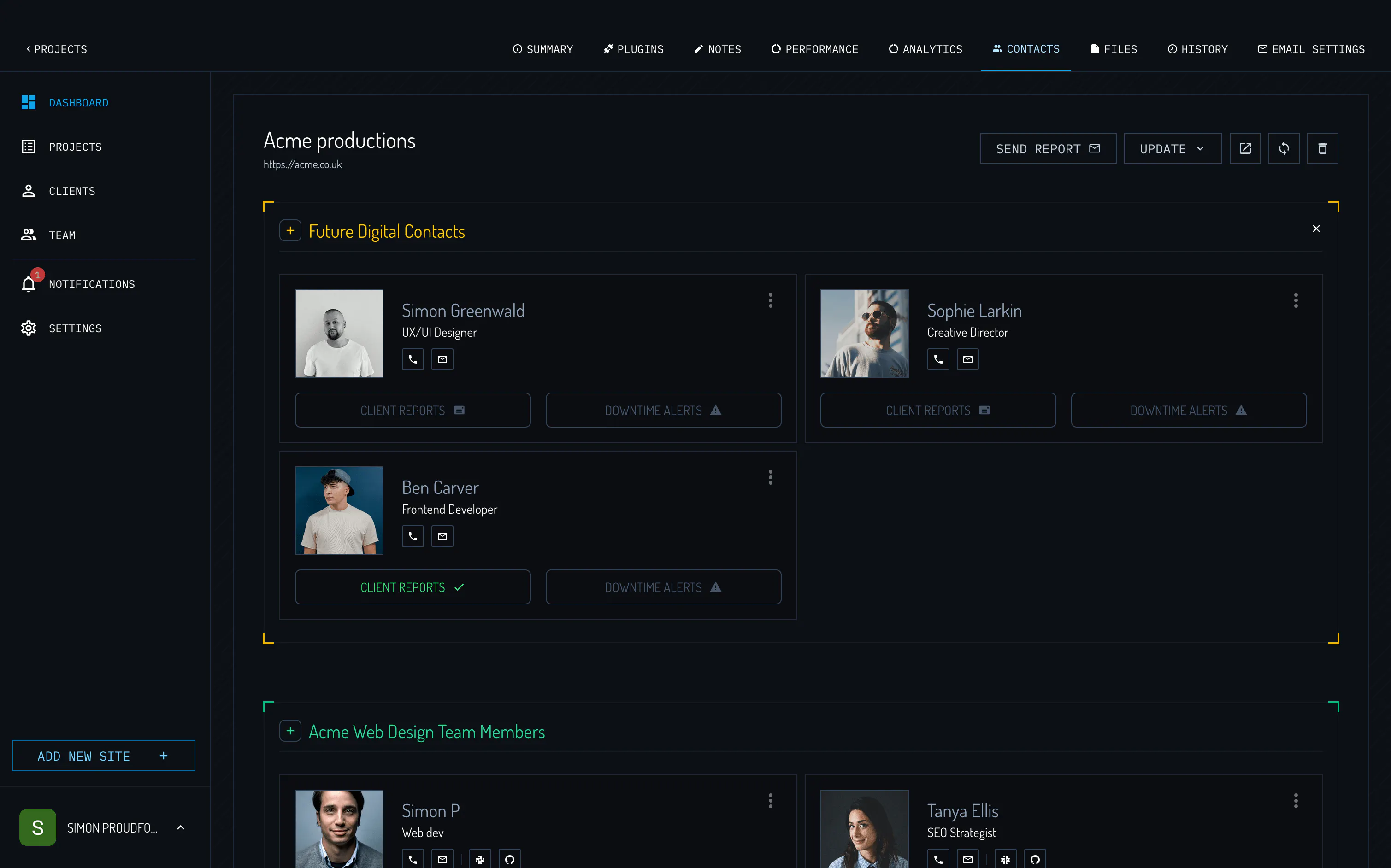
Task: Open Team in the sidebar
Action: [48, 235]
